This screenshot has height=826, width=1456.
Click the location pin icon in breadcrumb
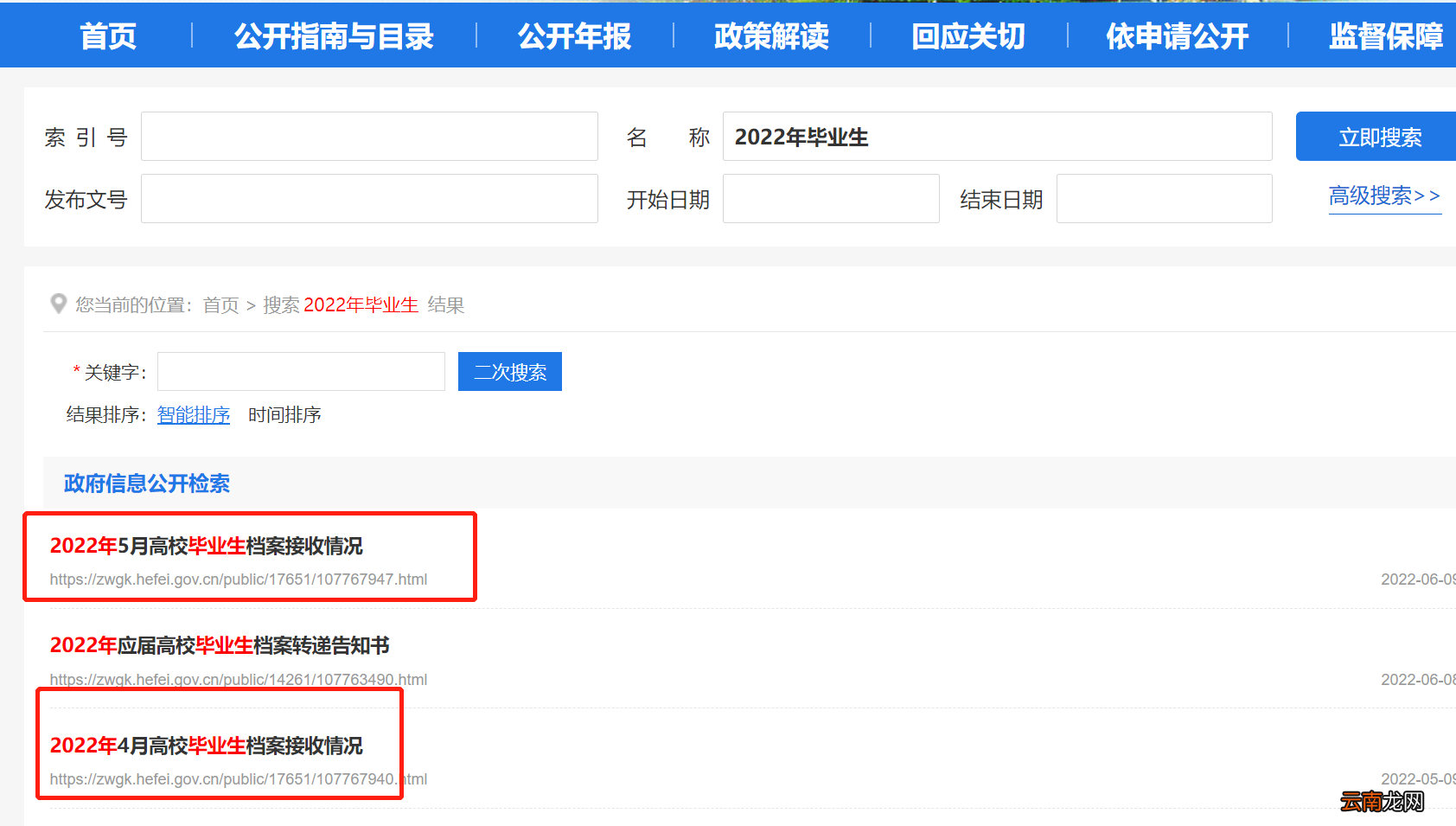(x=59, y=304)
